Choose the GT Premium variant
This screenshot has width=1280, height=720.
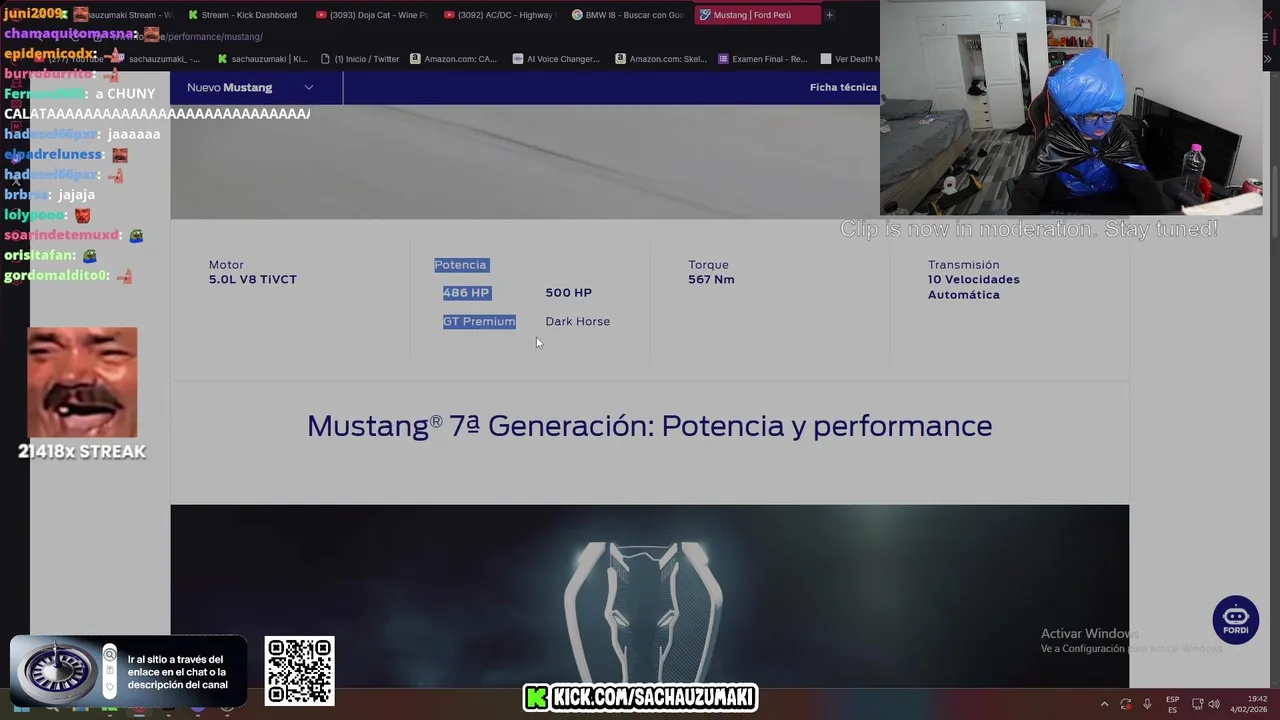[479, 322]
